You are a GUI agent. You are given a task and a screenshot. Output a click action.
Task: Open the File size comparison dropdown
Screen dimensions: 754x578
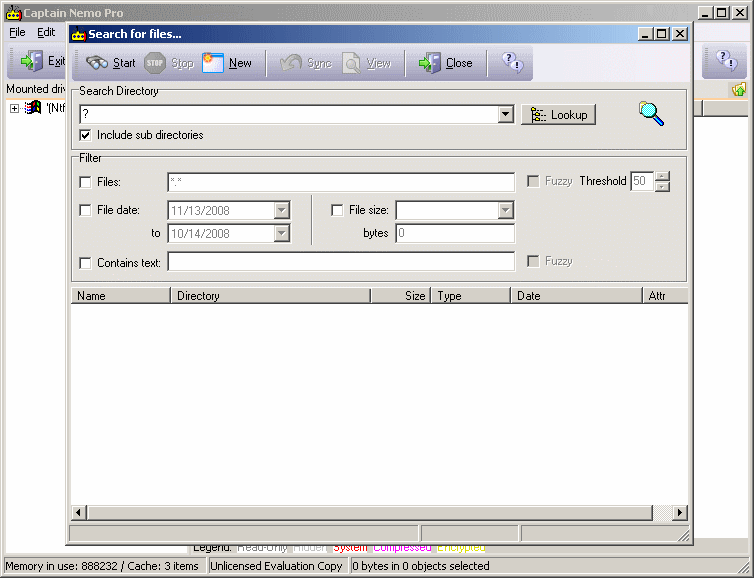tap(506, 210)
